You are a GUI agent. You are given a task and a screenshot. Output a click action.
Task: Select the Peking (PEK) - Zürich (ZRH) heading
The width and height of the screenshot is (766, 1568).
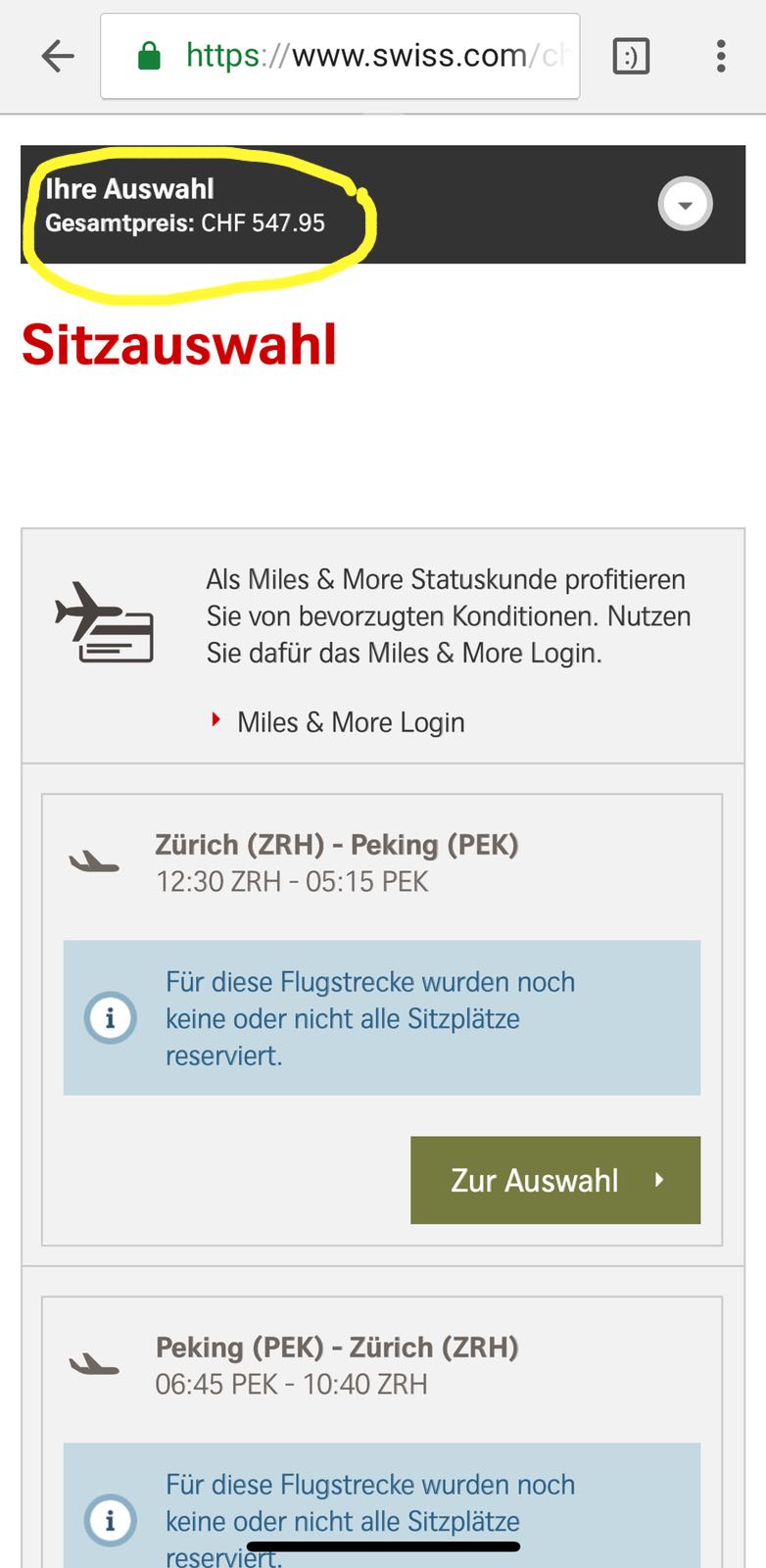click(x=337, y=1347)
